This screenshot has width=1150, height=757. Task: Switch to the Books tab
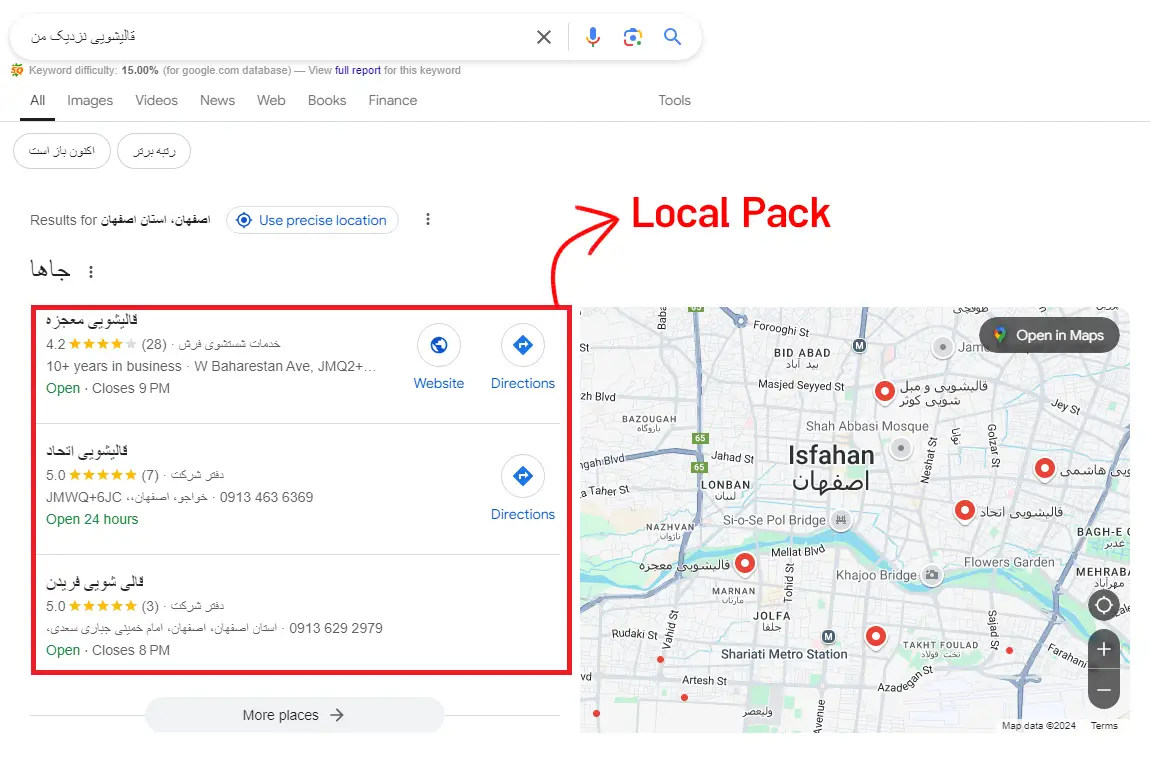tap(326, 100)
